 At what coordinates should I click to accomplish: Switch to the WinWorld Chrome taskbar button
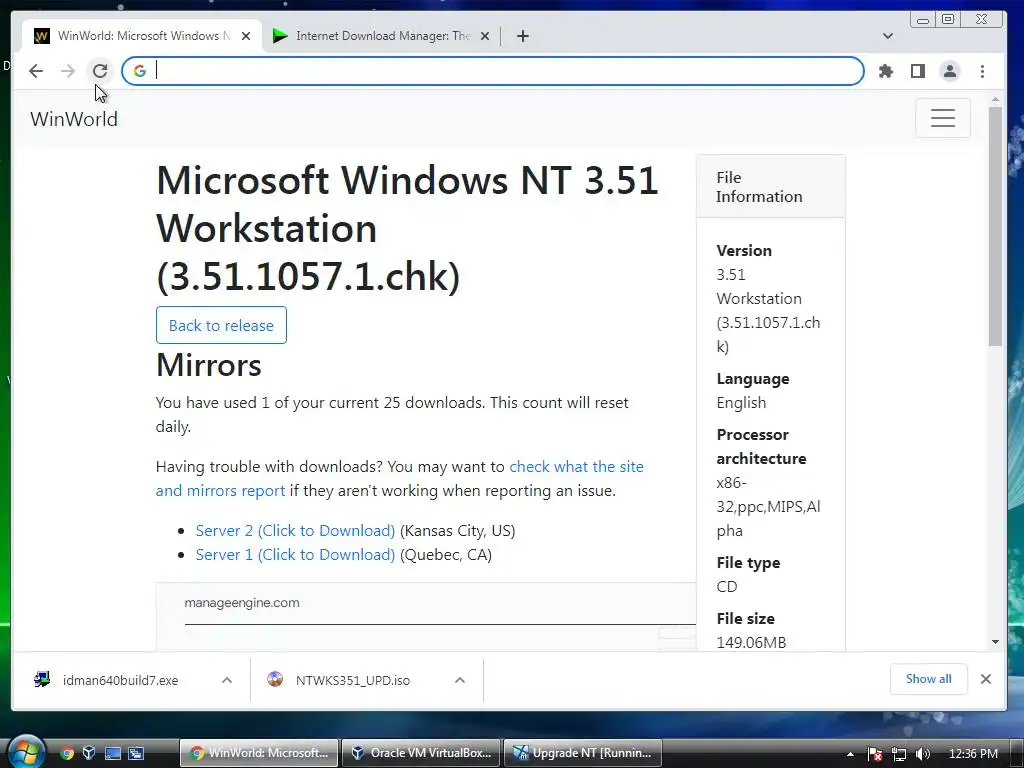[x=259, y=753]
